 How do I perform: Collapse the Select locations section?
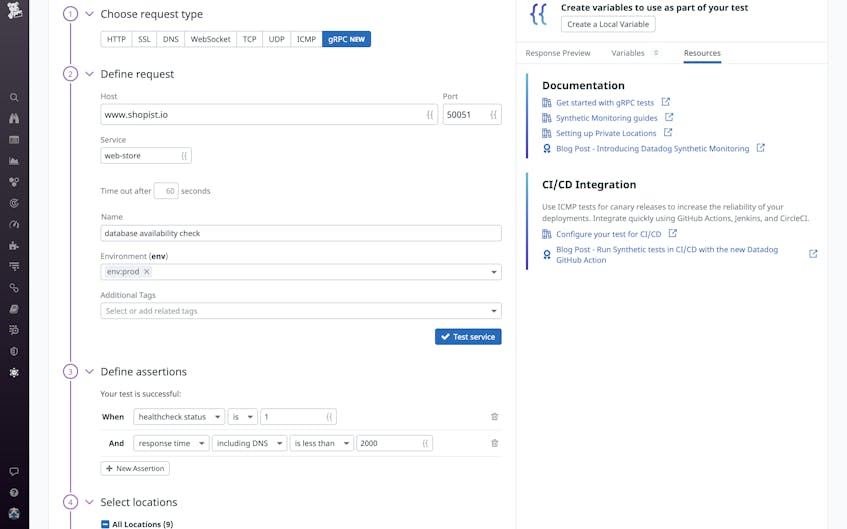coord(89,502)
